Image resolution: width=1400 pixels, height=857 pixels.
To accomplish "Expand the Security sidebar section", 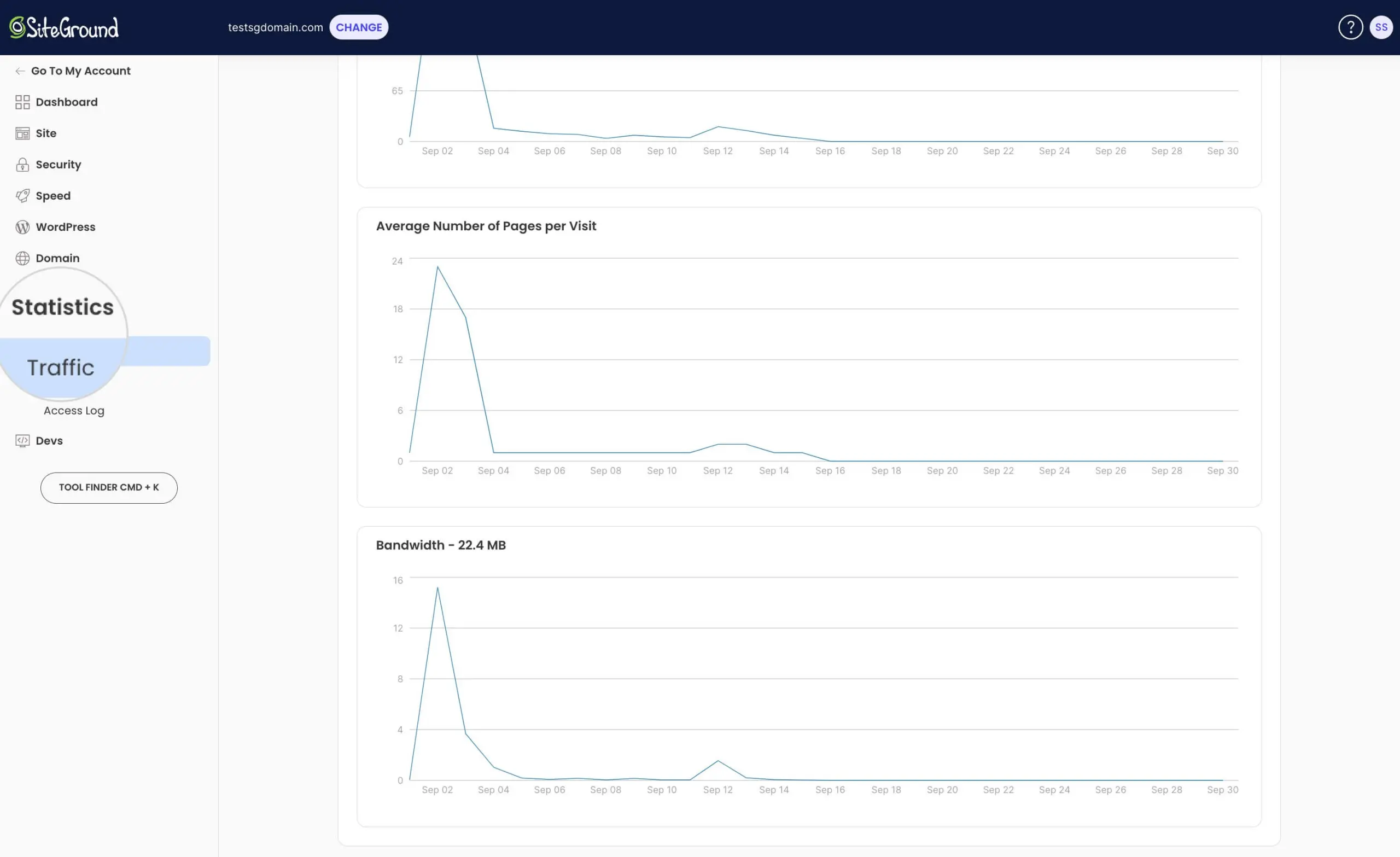I will coord(58,165).
